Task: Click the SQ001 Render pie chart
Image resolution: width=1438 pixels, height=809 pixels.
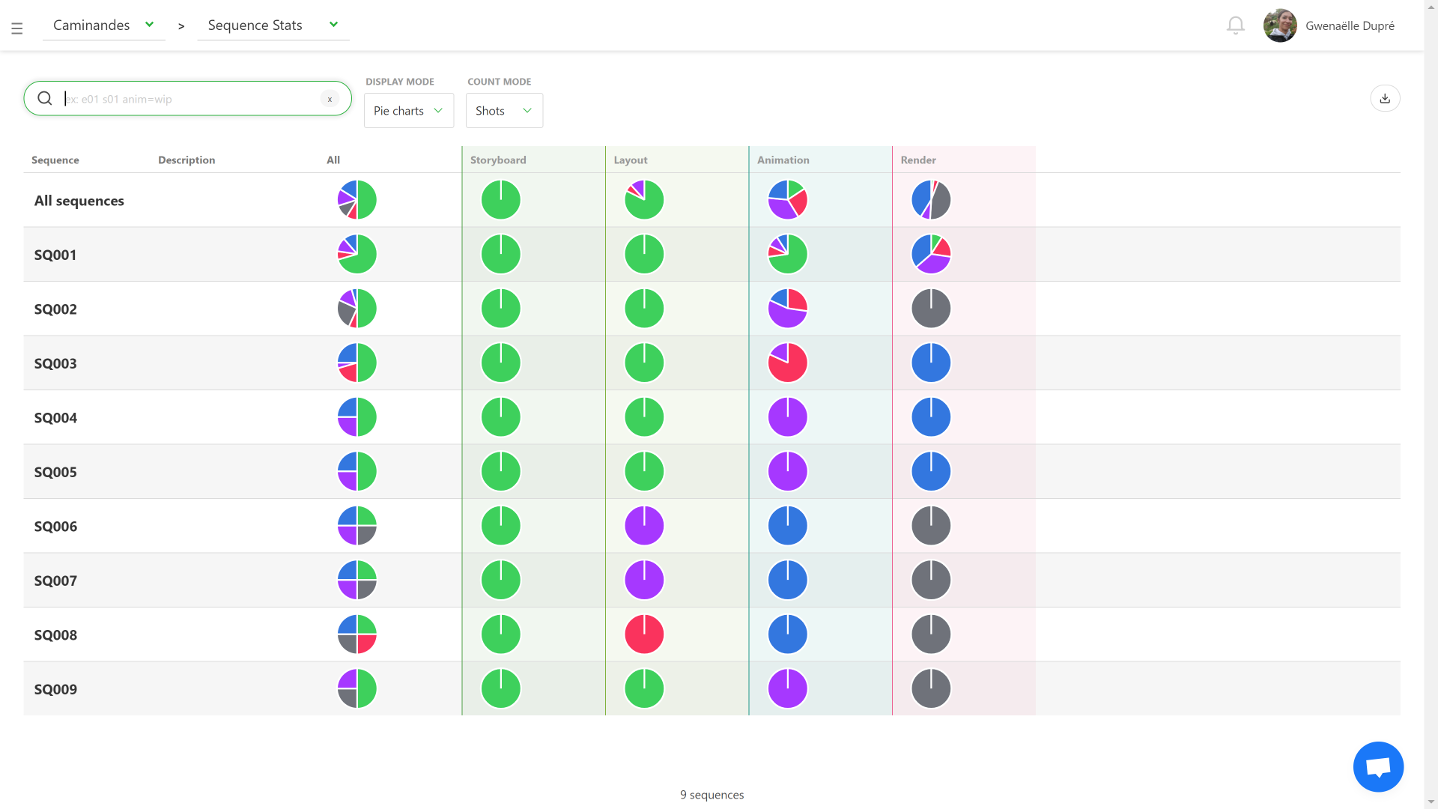Action: tap(931, 255)
